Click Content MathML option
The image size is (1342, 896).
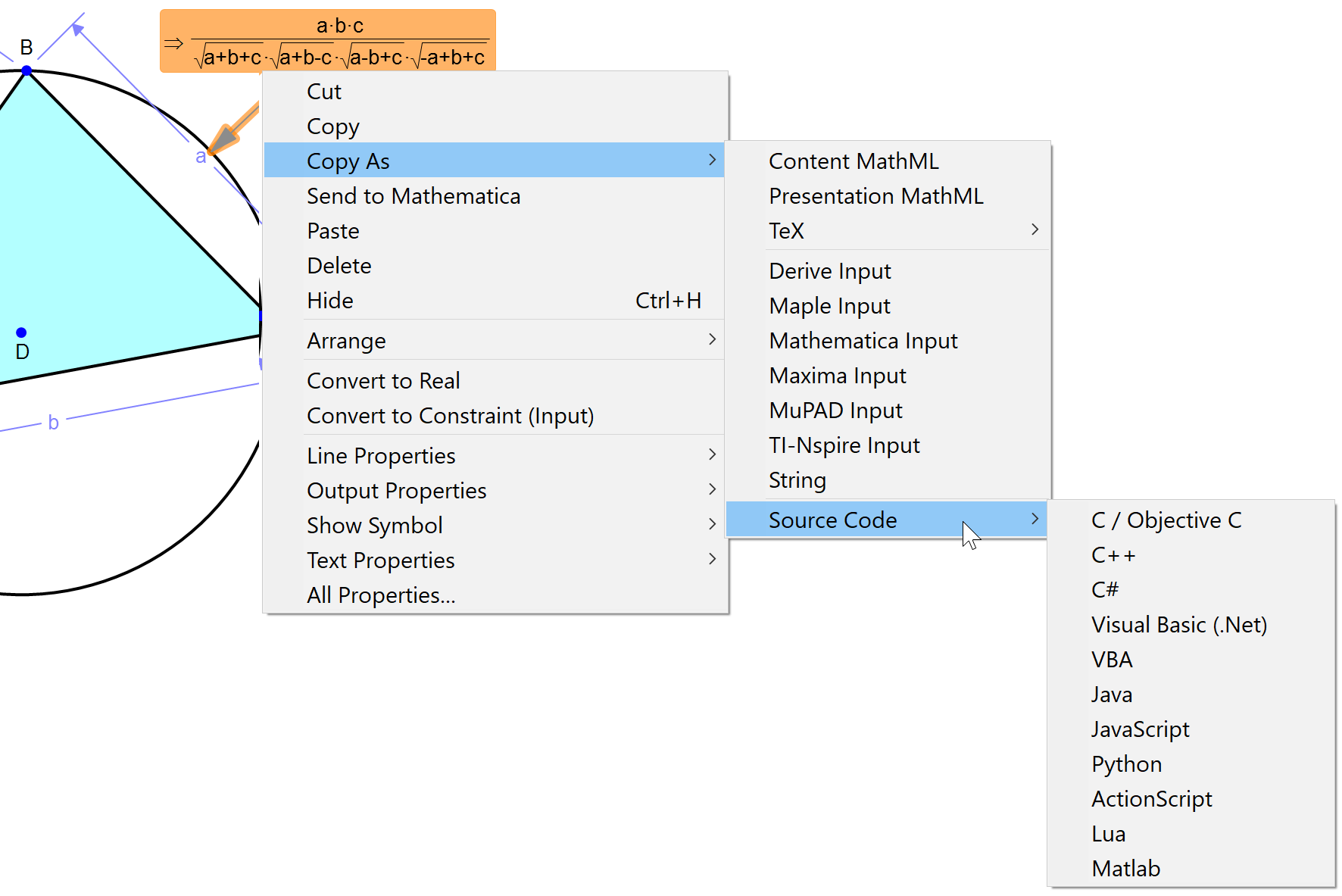coord(854,161)
